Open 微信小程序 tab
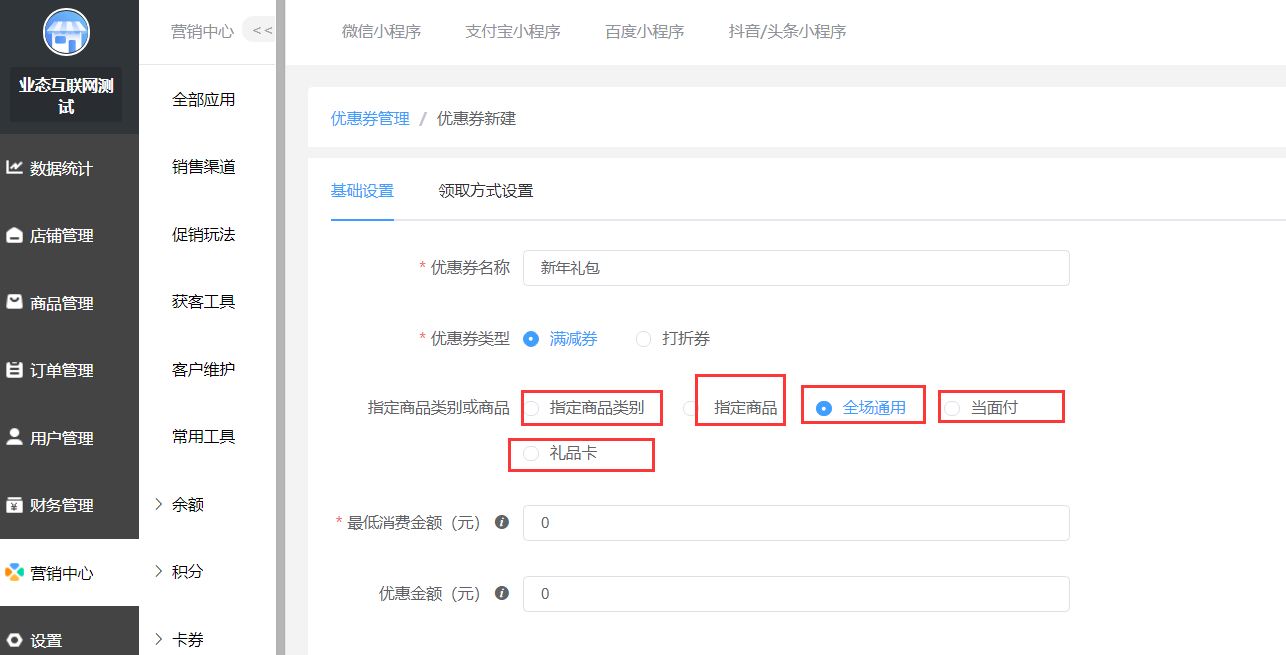The height and width of the screenshot is (655, 1286). point(381,31)
